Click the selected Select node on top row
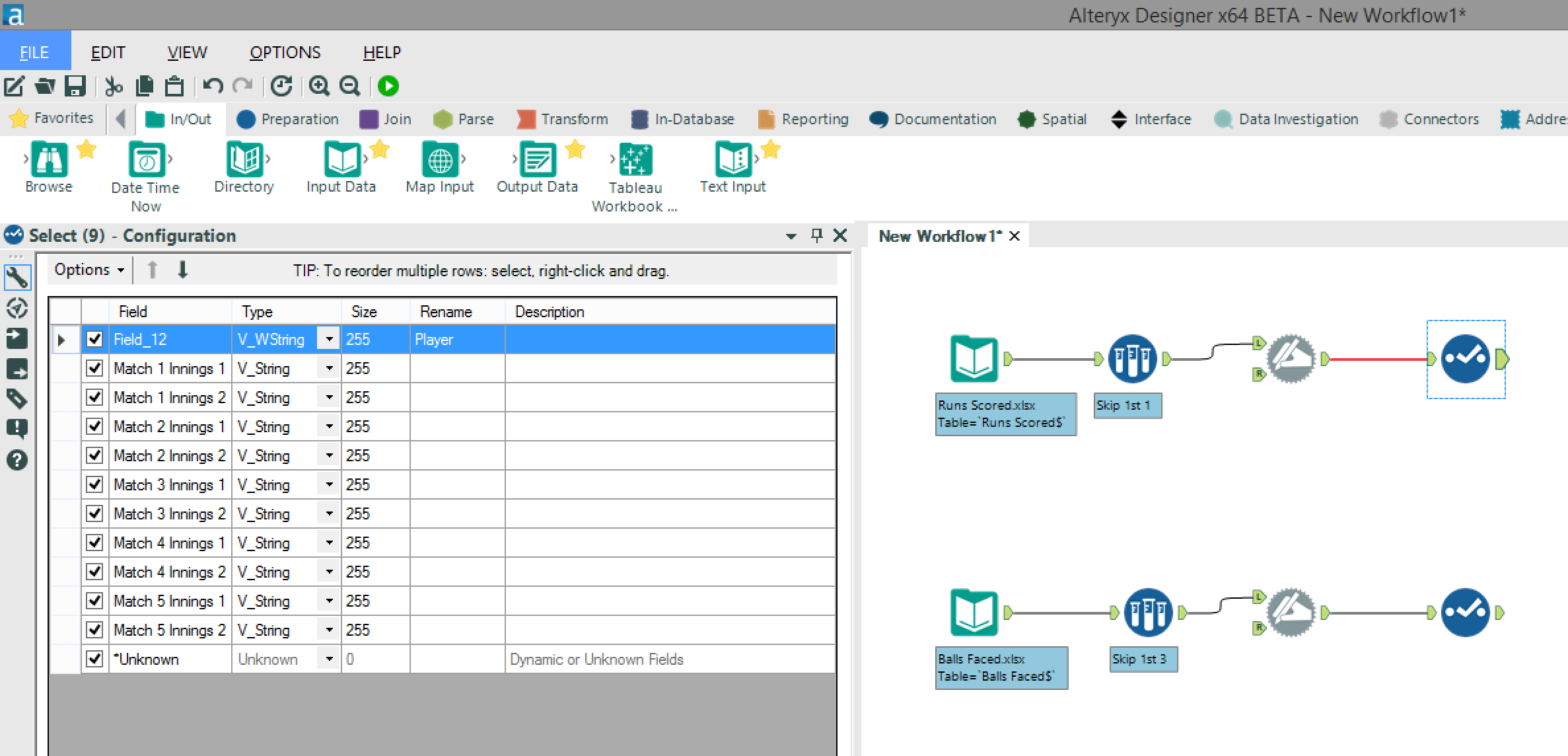The width and height of the screenshot is (1568, 756). (x=1466, y=359)
